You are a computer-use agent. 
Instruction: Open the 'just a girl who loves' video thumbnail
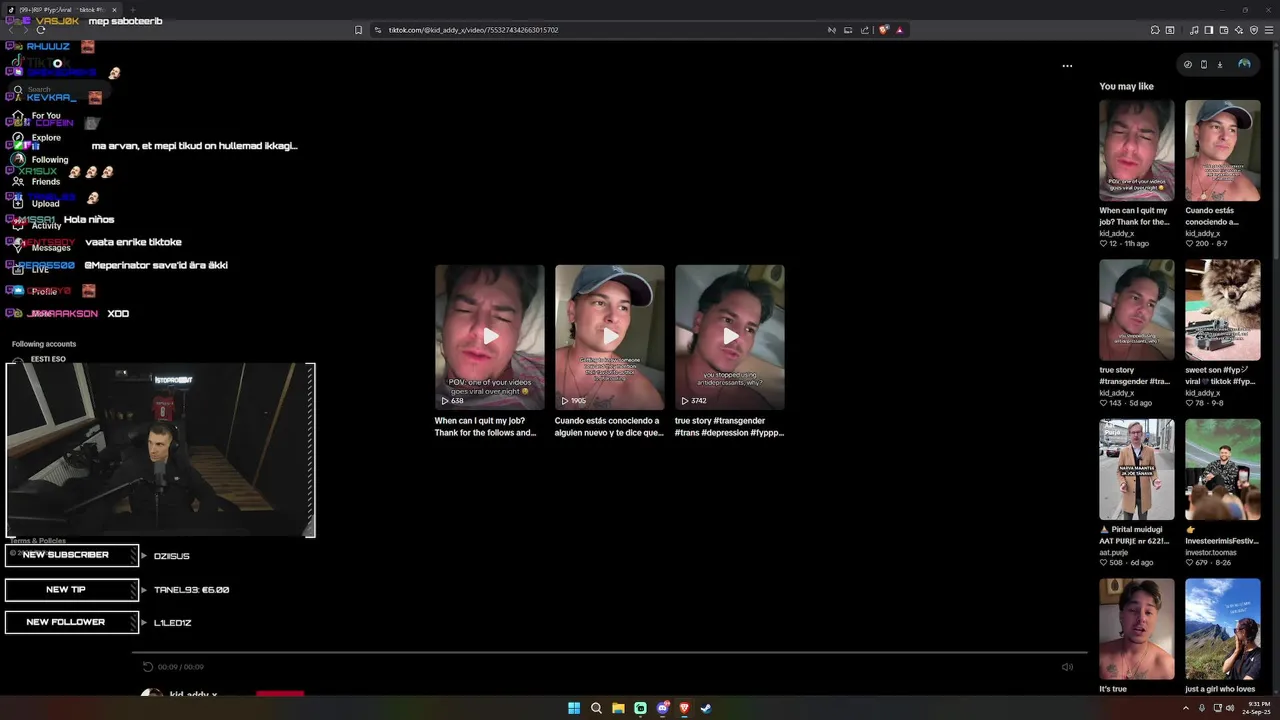tap(1223, 629)
